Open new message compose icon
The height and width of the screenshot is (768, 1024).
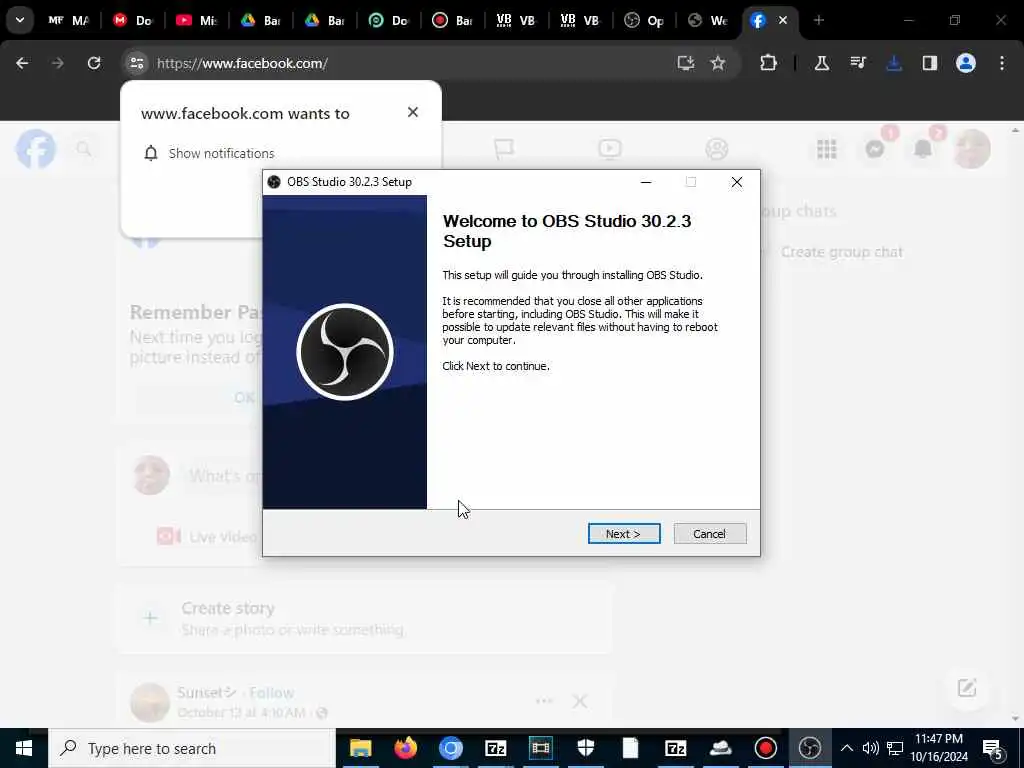tap(967, 688)
